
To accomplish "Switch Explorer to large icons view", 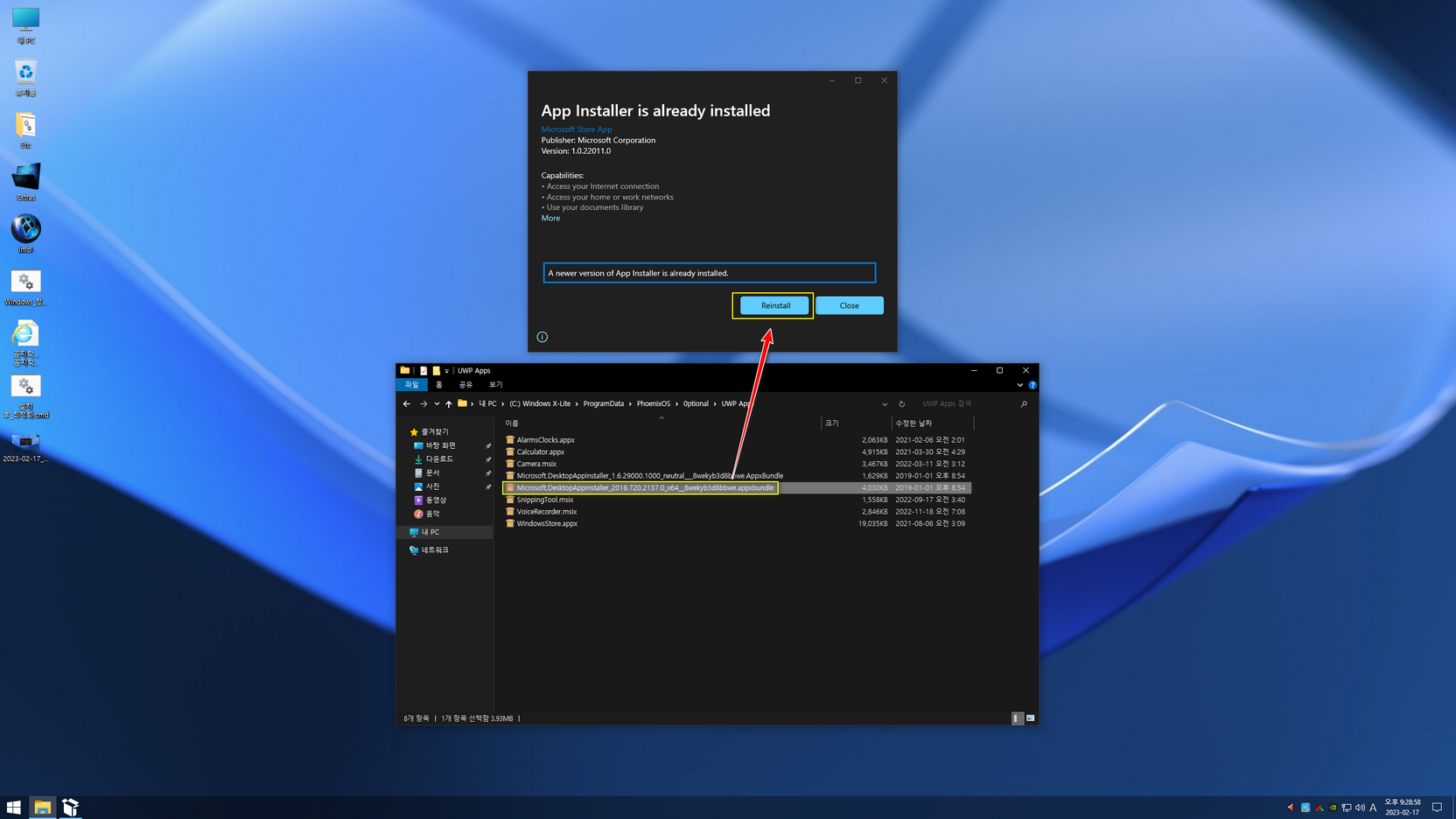I will 1031,718.
